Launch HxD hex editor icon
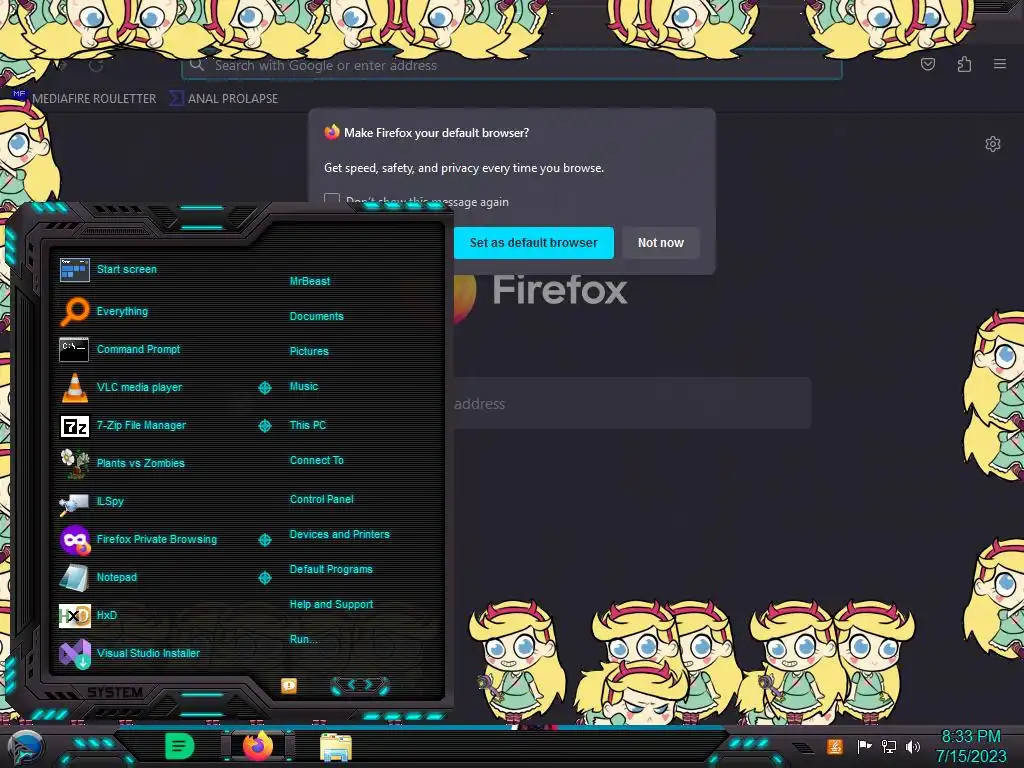The image size is (1024, 768). pyautogui.click(x=74, y=615)
